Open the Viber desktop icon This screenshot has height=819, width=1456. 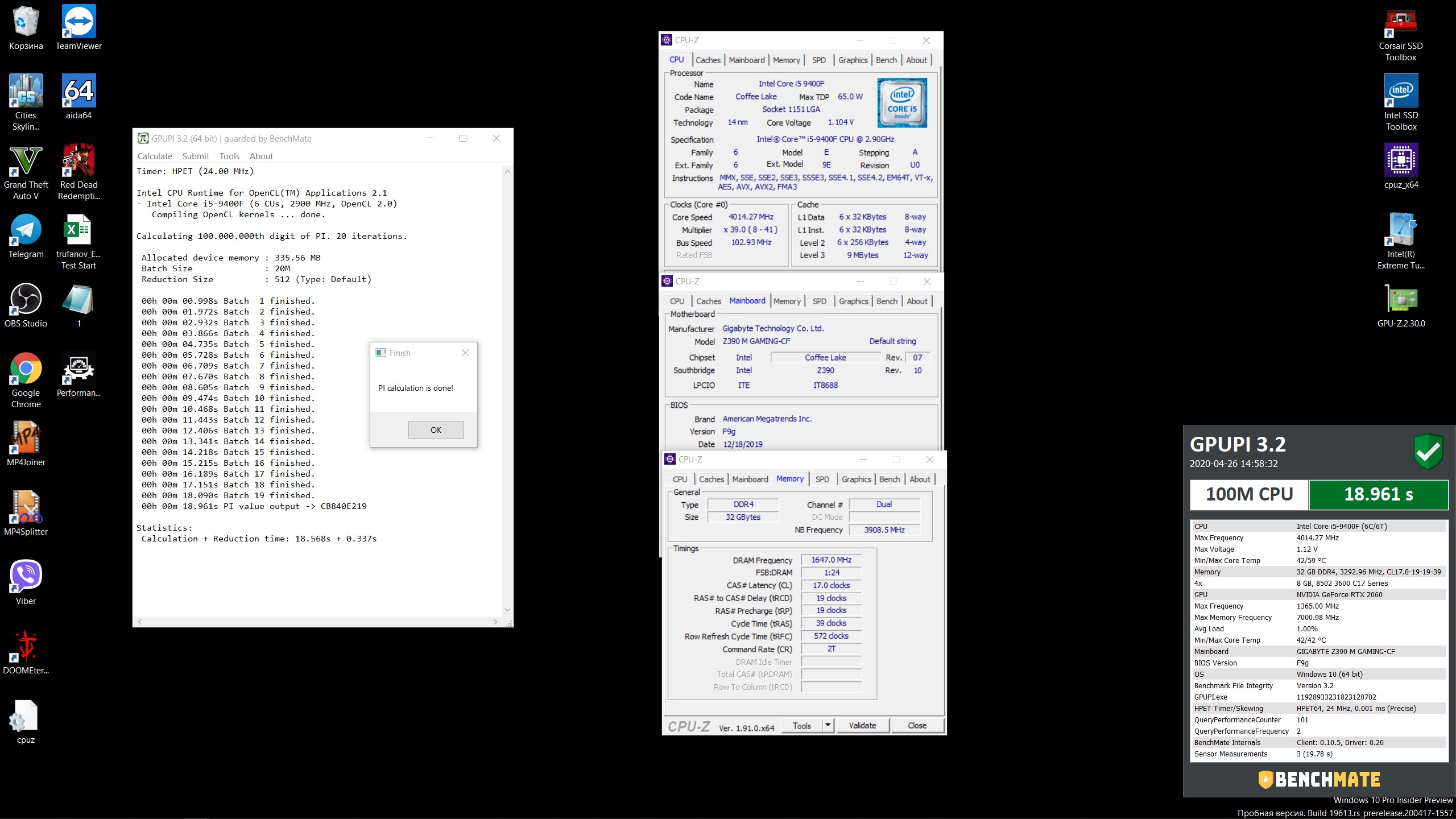(26, 582)
